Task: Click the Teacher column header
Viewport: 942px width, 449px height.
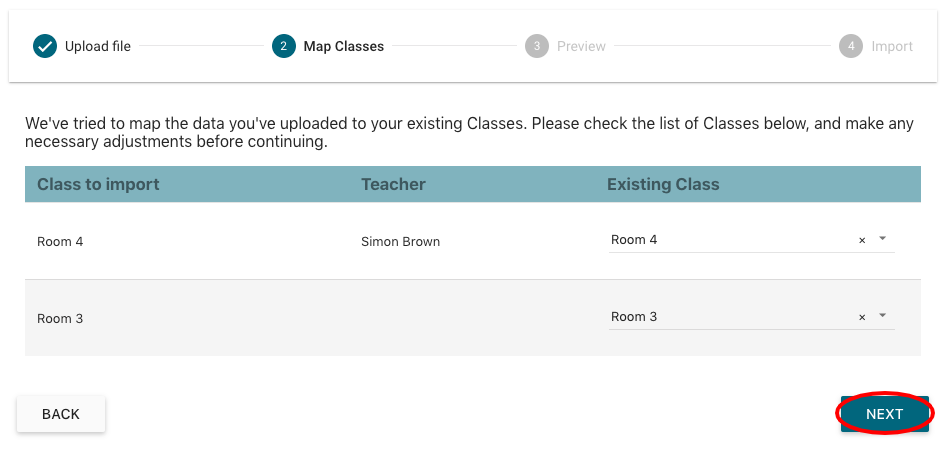Action: pyautogui.click(x=393, y=184)
